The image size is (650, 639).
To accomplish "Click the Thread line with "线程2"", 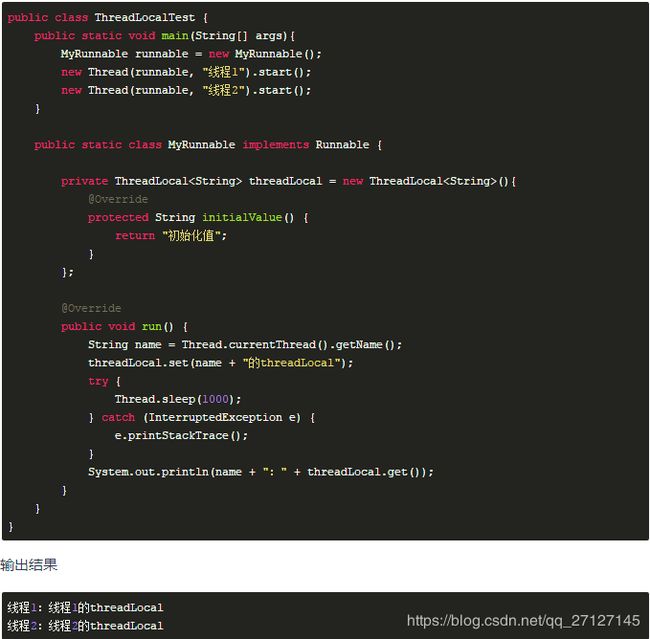I will point(186,90).
